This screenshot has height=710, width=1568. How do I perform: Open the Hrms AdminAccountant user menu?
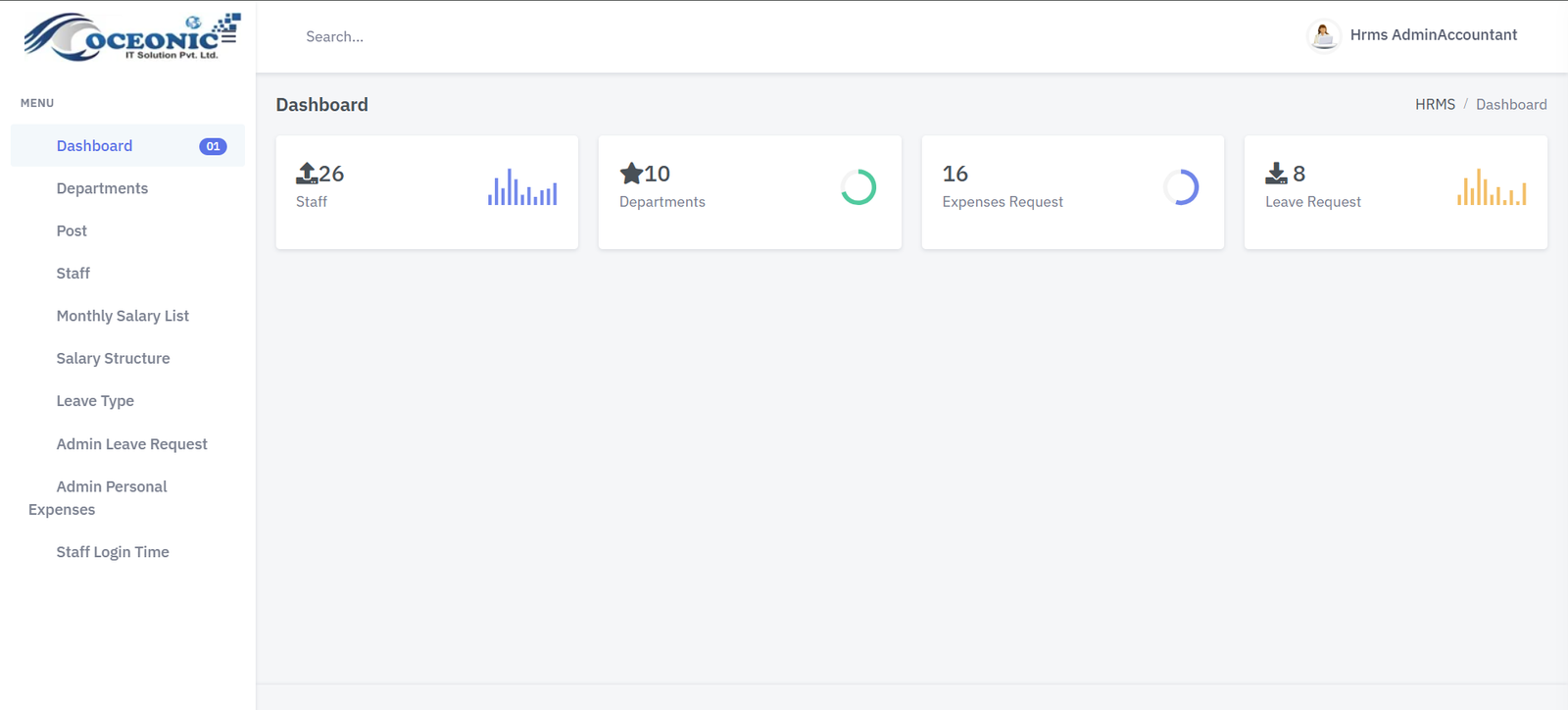point(1433,35)
